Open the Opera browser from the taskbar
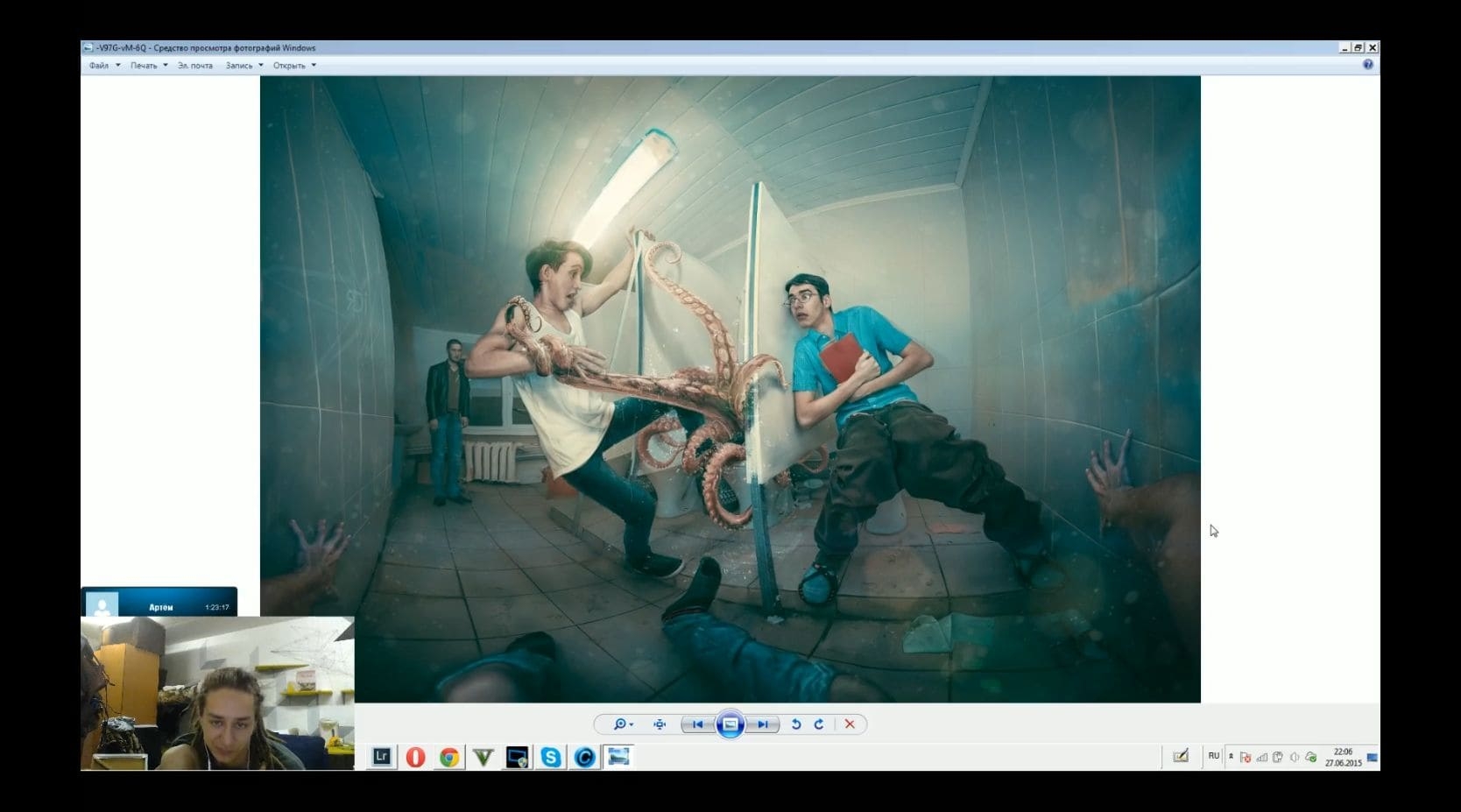This screenshot has width=1461, height=812. [415, 757]
